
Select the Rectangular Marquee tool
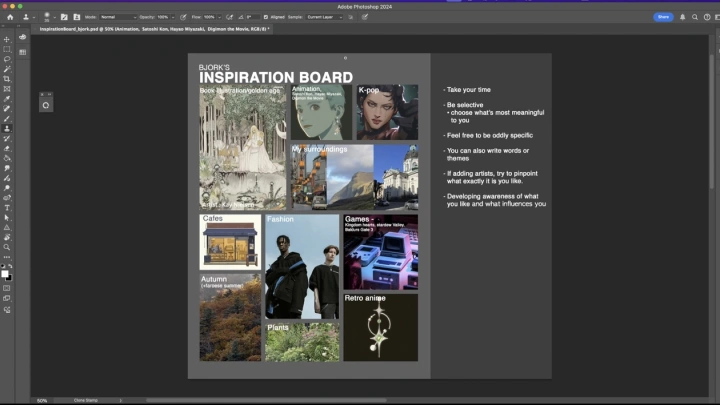[x=6, y=49]
